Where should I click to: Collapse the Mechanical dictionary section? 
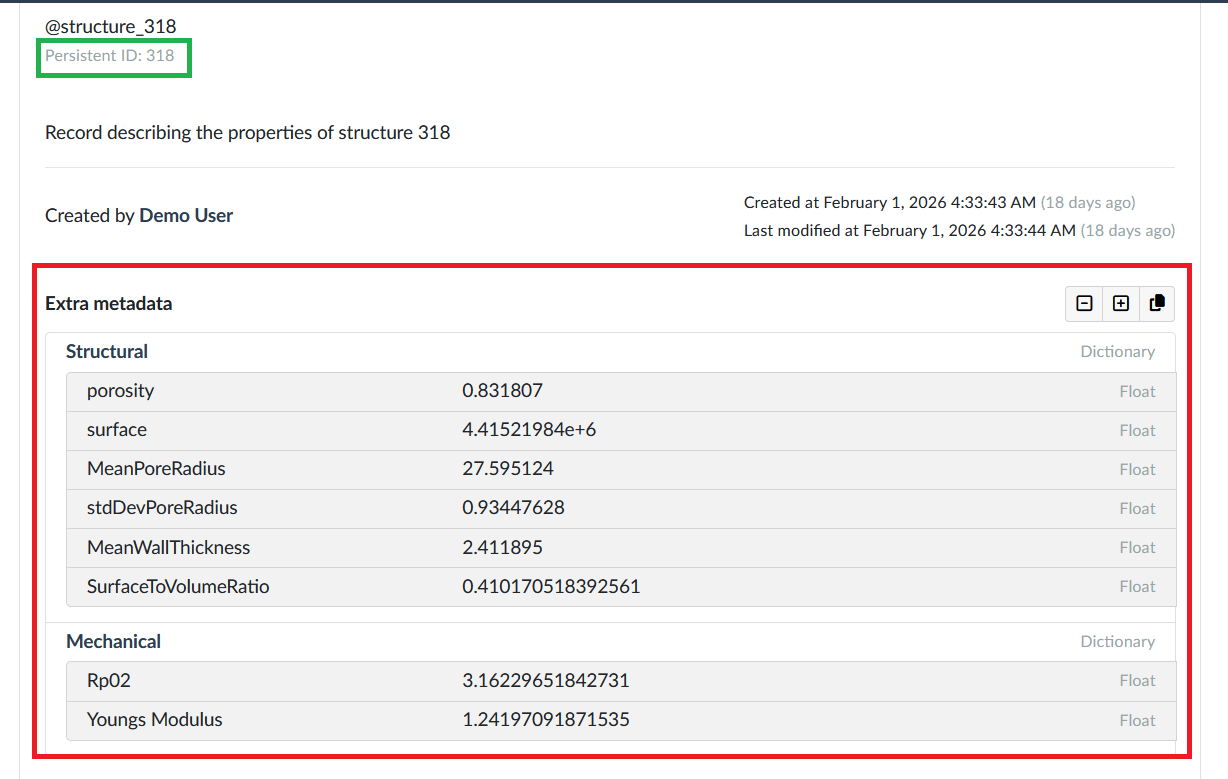pos(113,641)
